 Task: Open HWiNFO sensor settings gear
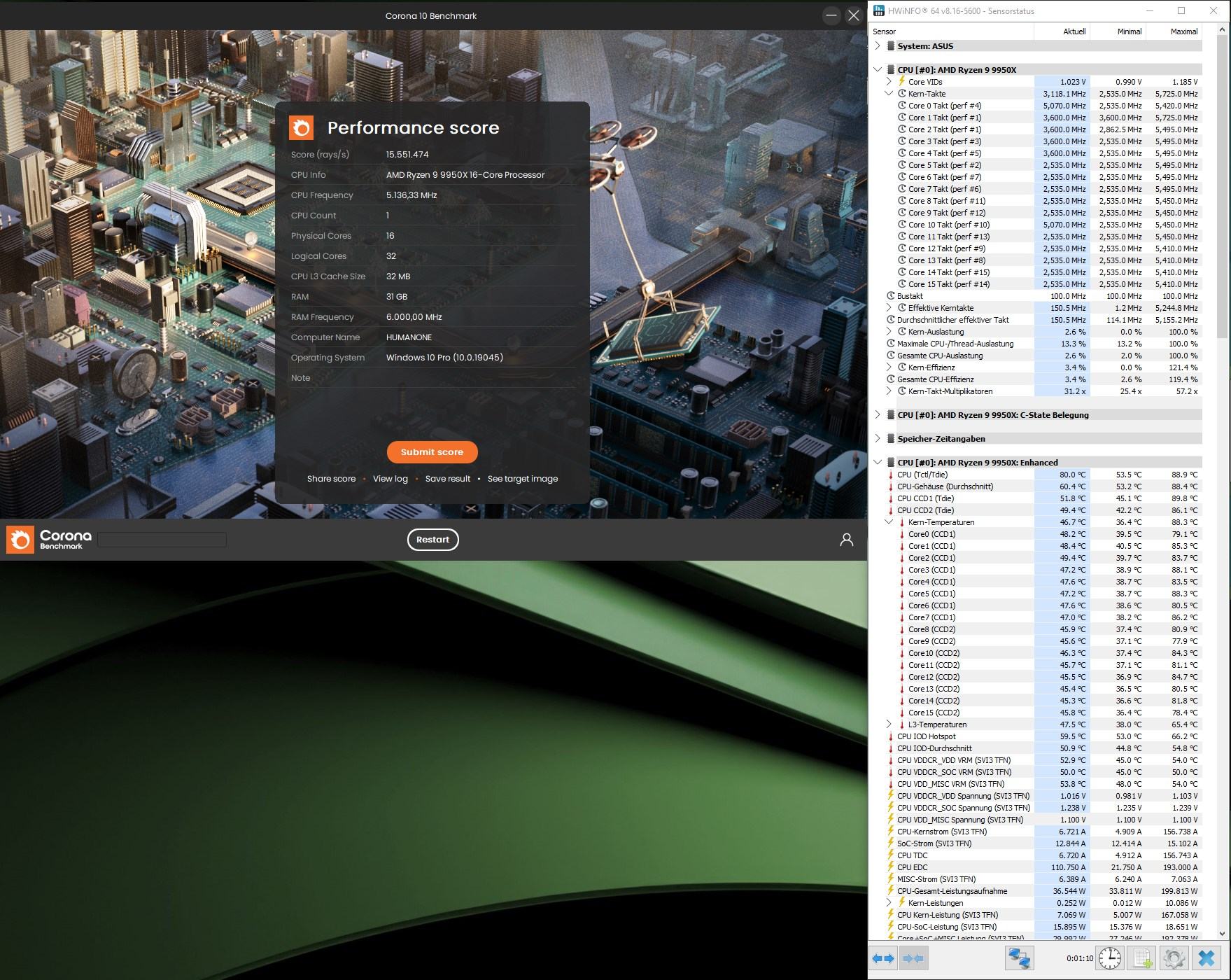coord(1174,958)
